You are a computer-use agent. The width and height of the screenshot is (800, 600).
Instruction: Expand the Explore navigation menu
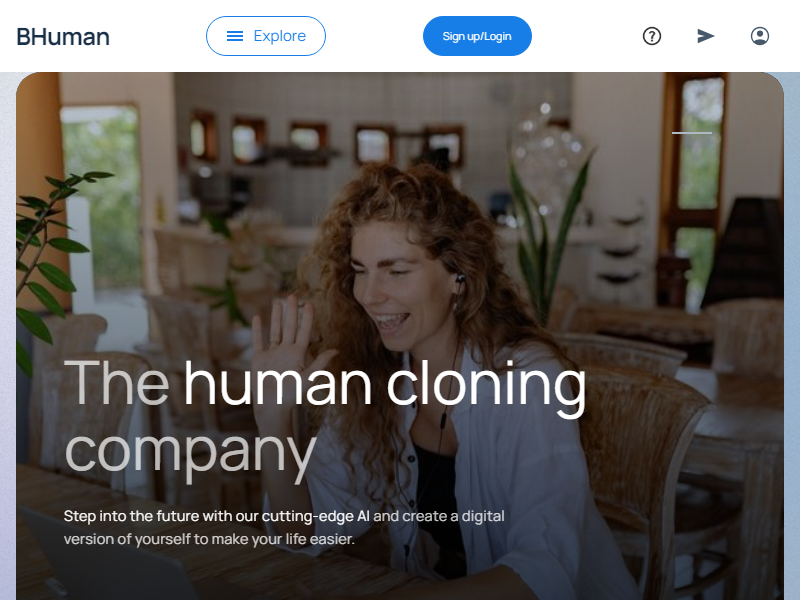266,36
